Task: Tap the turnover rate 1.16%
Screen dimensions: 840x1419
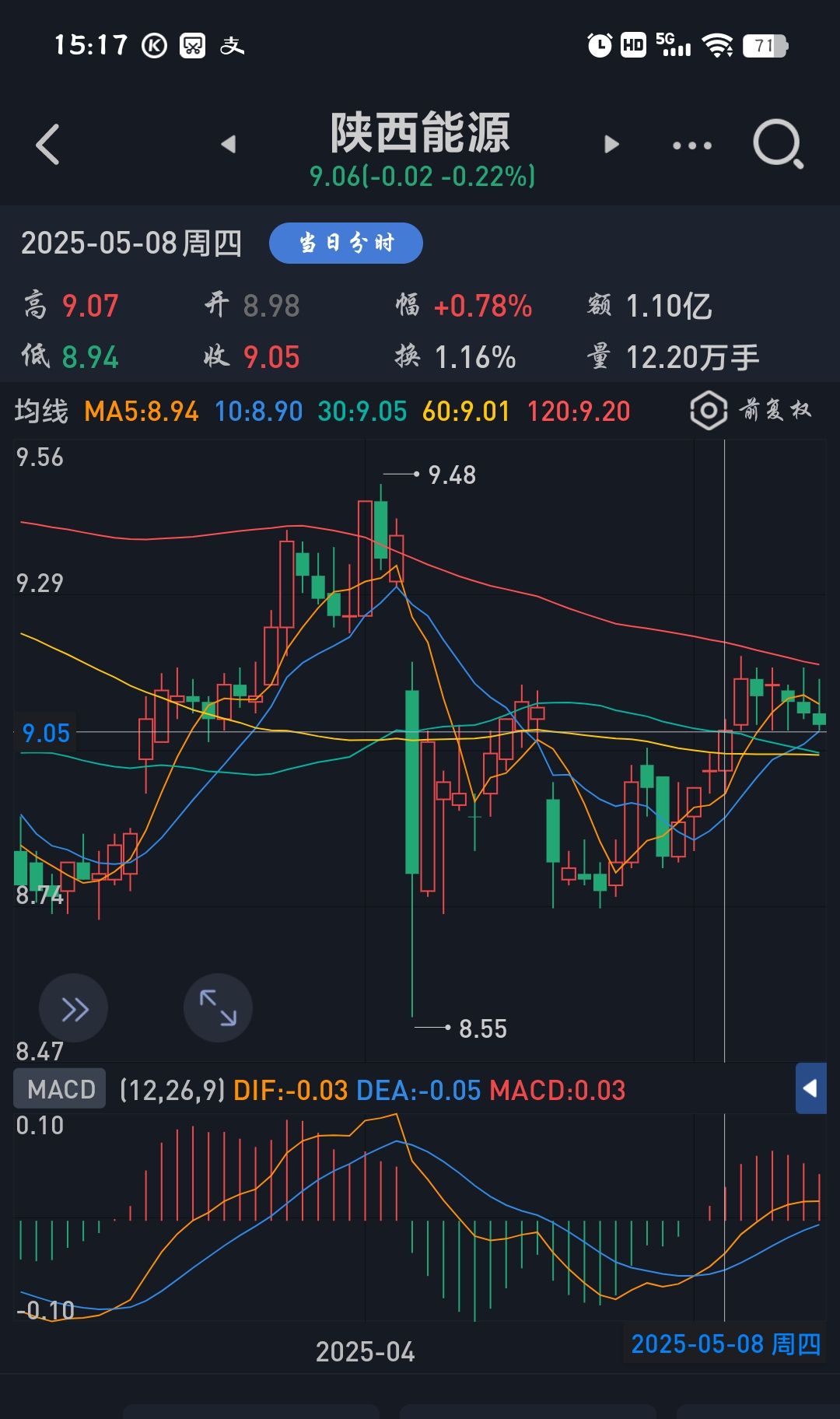Action: (x=475, y=358)
